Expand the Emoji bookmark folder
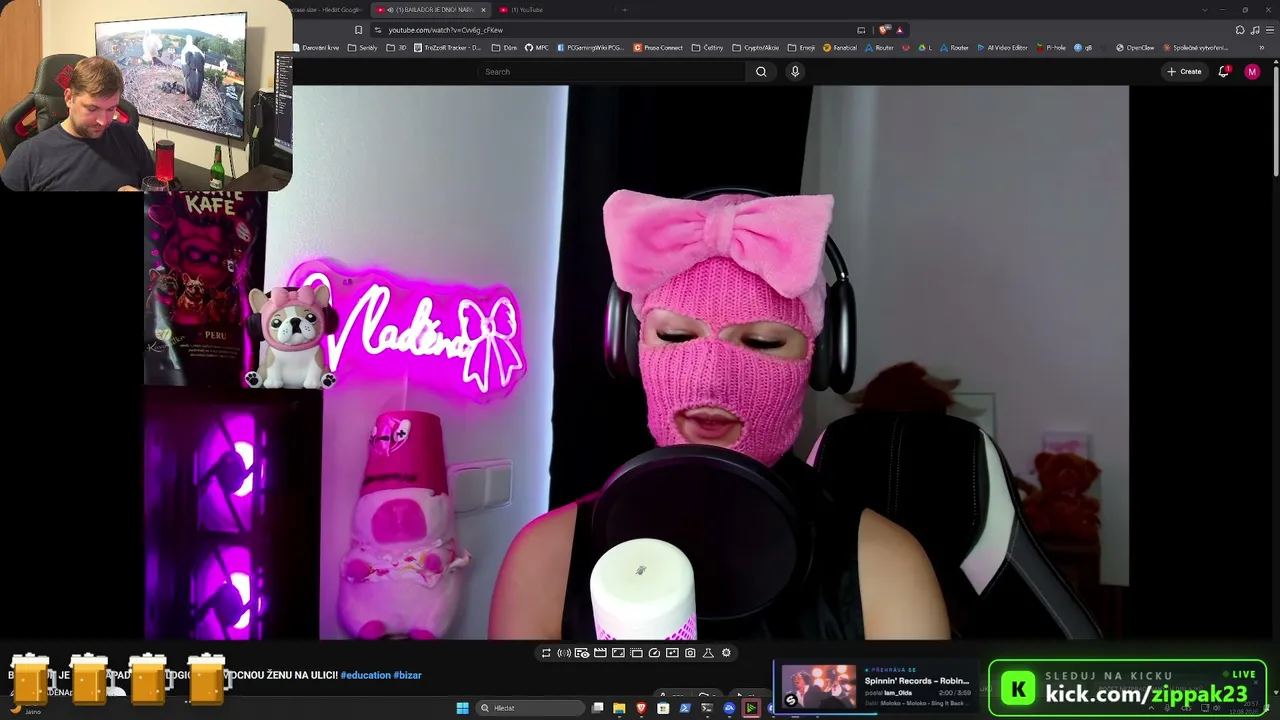This screenshot has width=1280, height=720. point(802,48)
